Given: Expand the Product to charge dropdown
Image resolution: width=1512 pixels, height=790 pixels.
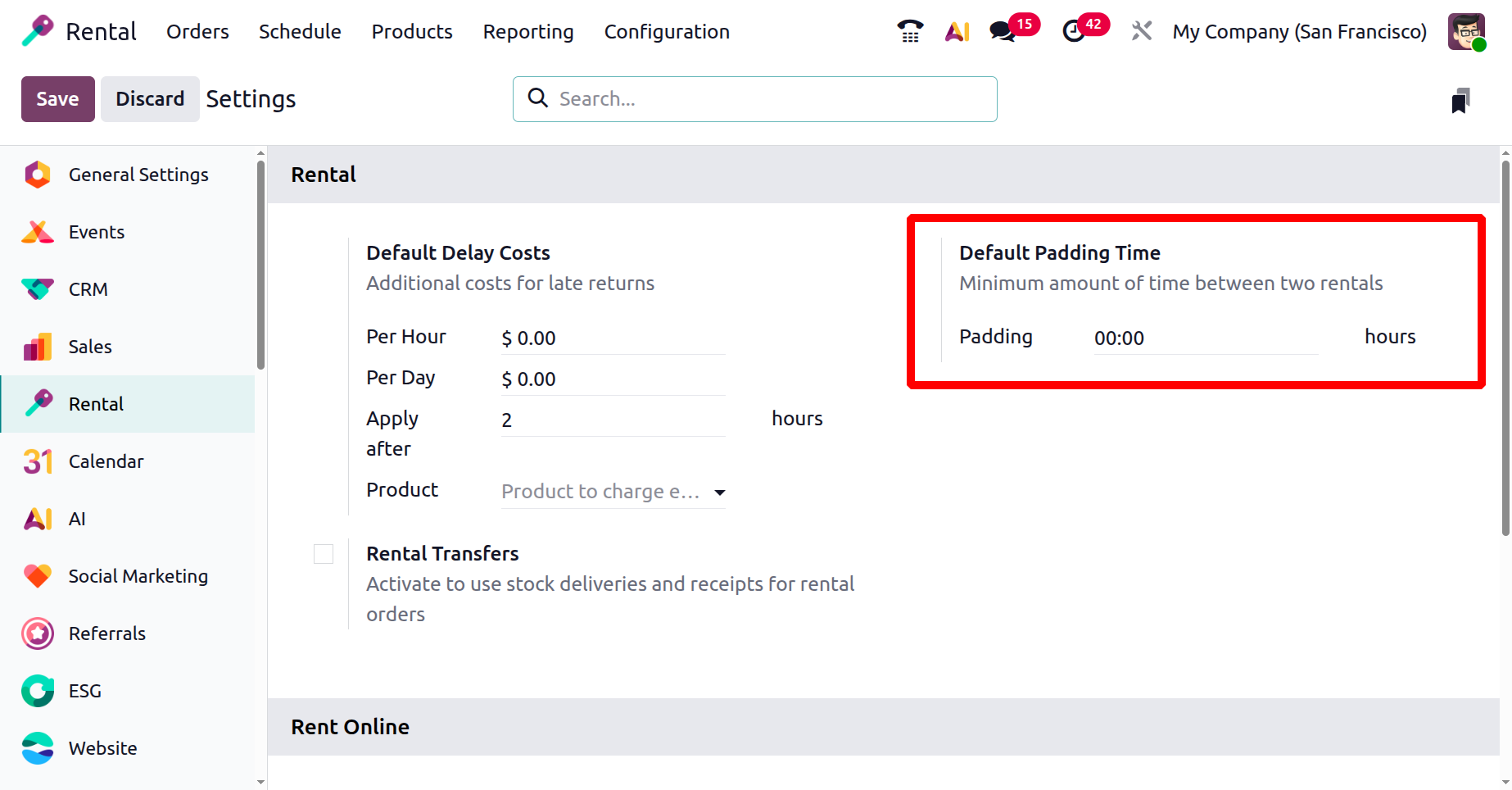Looking at the screenshot, I should point(719,493).
